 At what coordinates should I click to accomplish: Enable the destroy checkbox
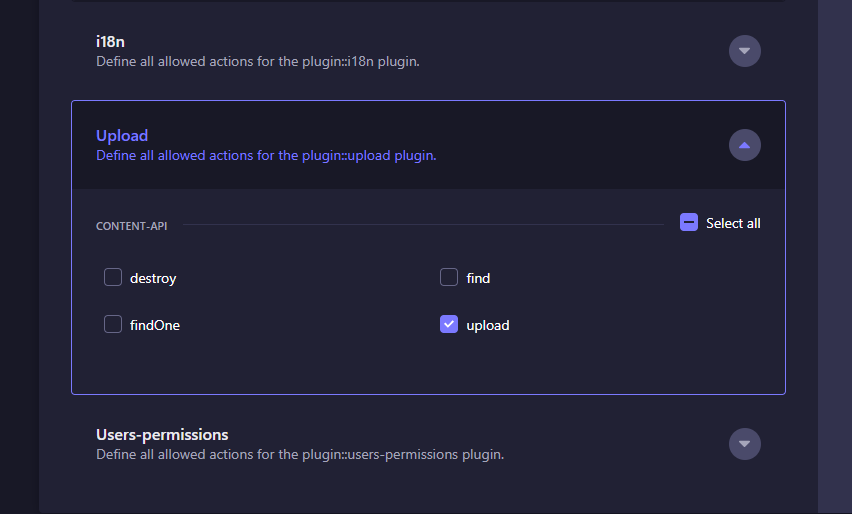tap(113, 277)
